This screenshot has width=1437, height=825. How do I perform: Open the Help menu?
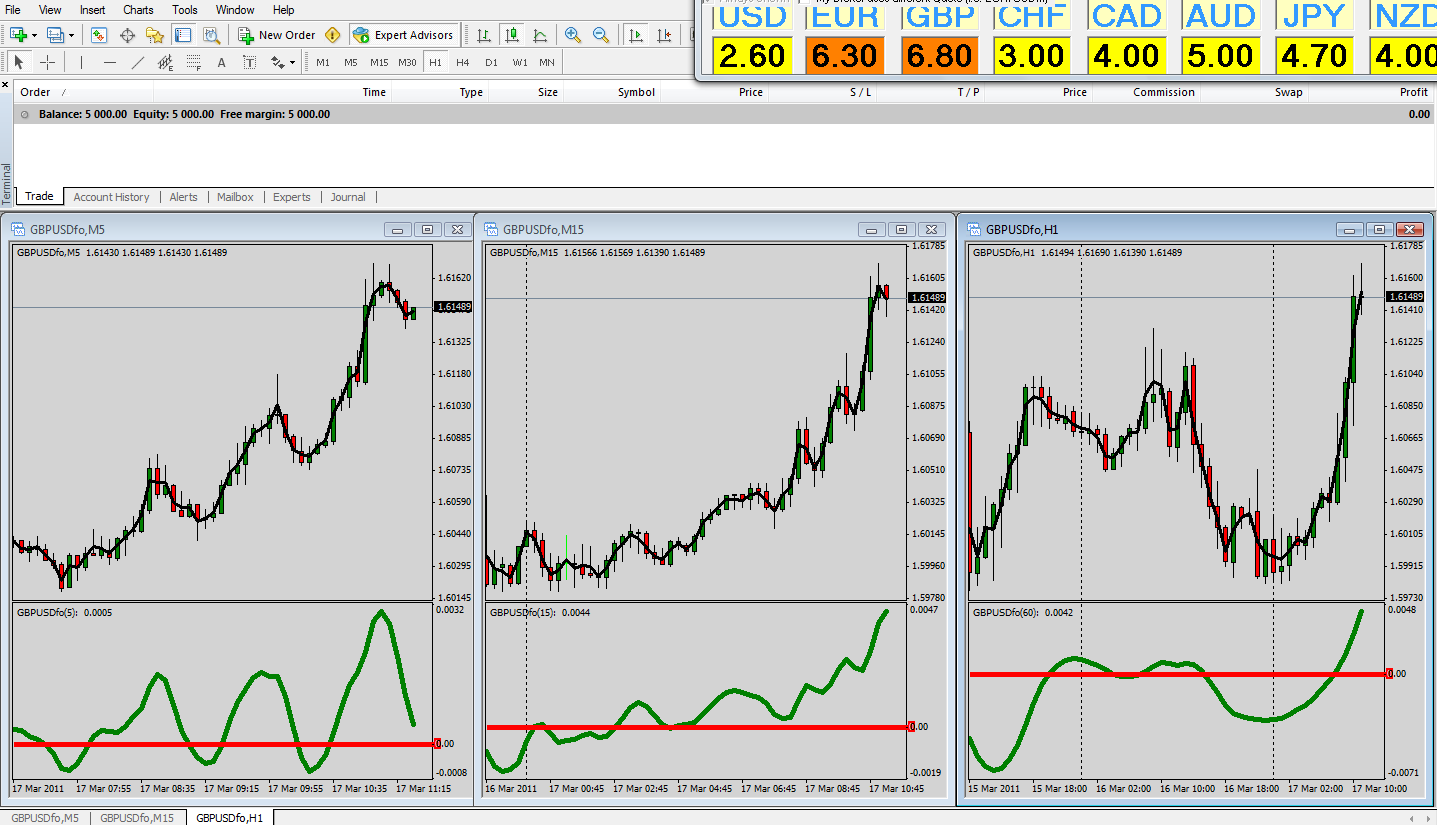click(x=283, y=10)
